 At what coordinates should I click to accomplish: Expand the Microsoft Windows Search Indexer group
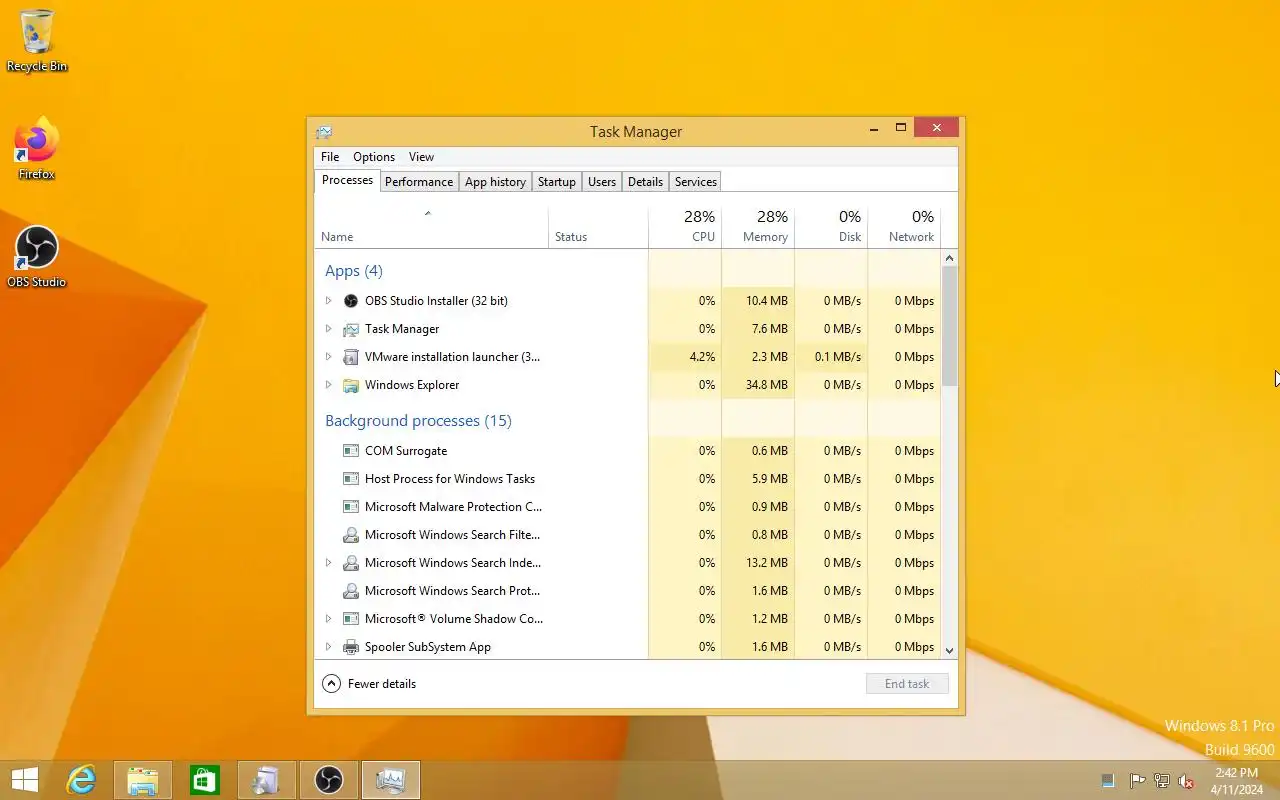click(x=328, y=563)
